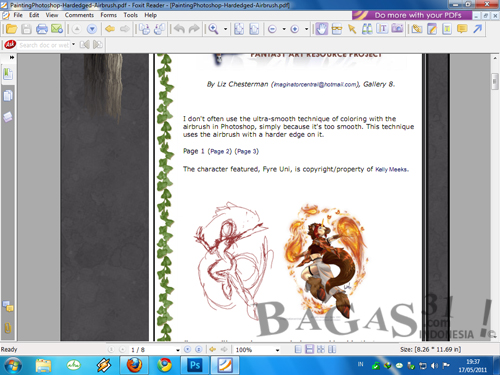Select the Typewriter tool icon
Viewport: 500px width, 375px height.
tap(382, 29)
